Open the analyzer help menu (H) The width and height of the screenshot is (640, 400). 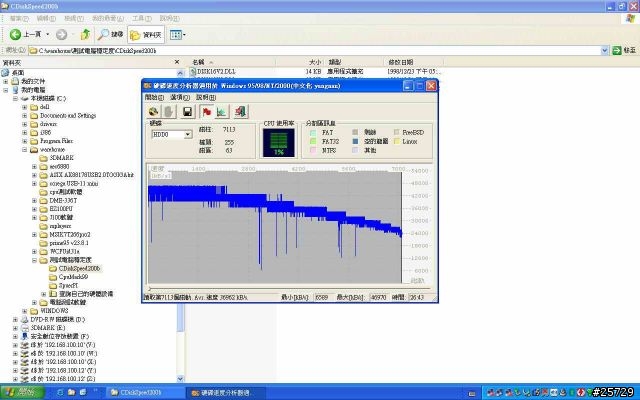point(206,97)
